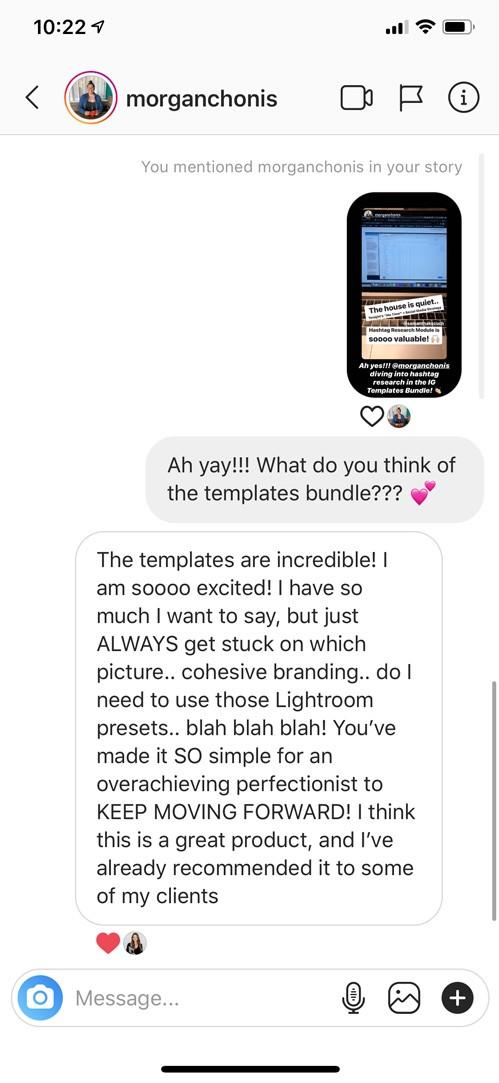This screenshot has height=1083, width=499.
Task: Open the shared story mention thumbnail
Action: click(x=404, y=295)
